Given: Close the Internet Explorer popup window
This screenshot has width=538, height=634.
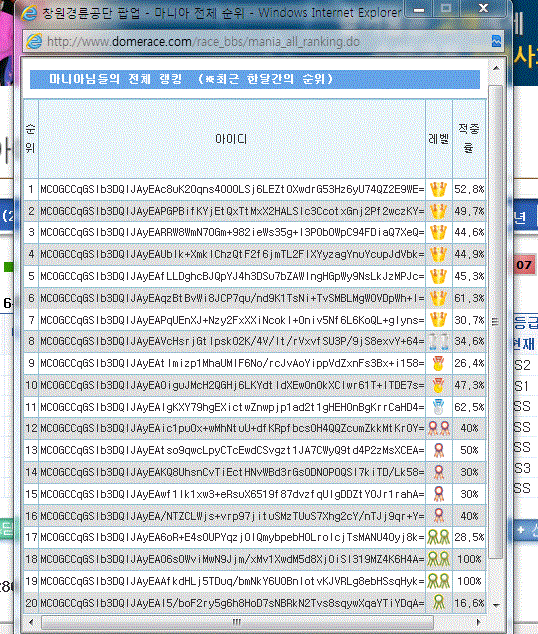Looking at the screenshot, I should pyautogui.click(x=483, y=9).
